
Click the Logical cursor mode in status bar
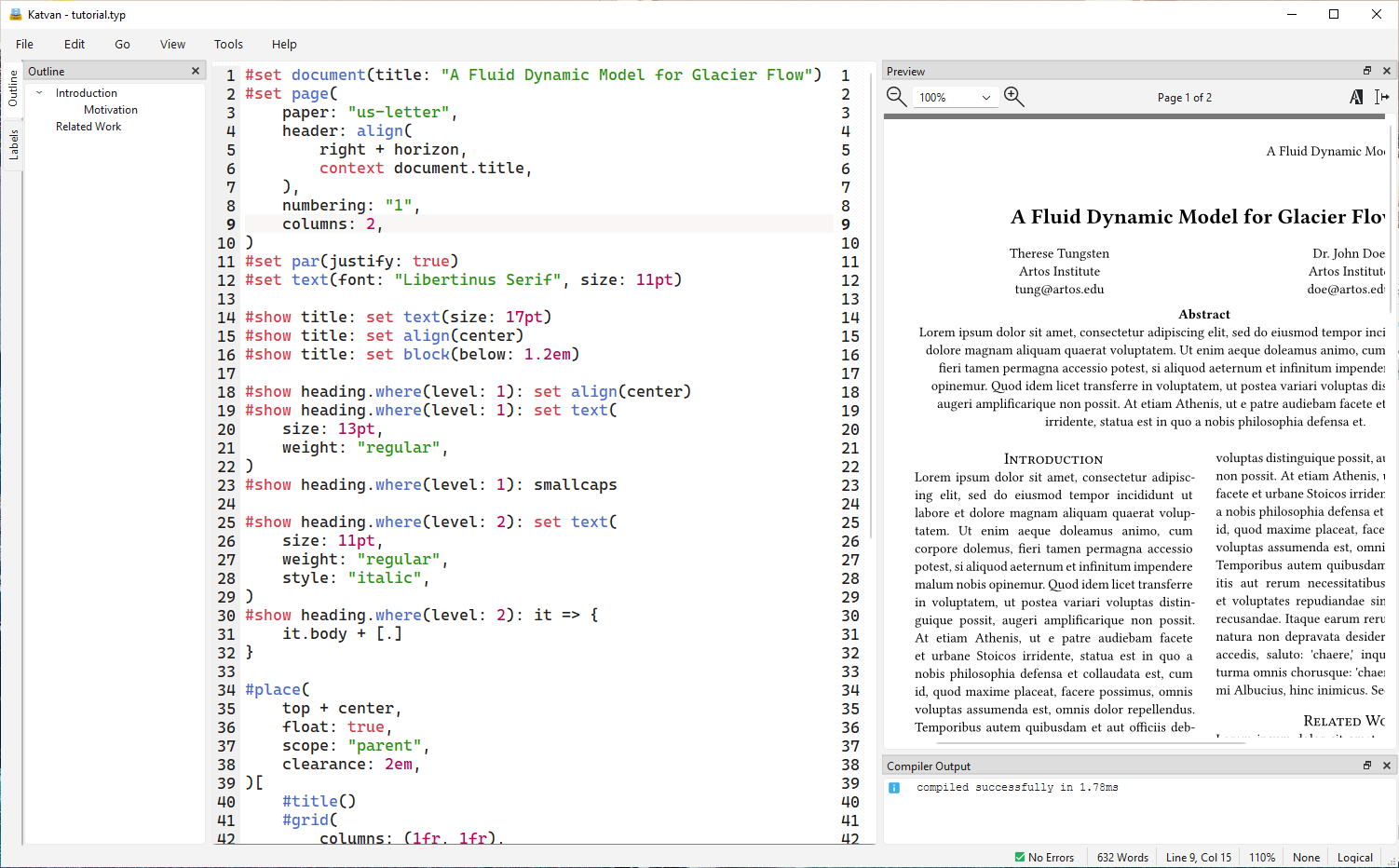click(1354, 857)
